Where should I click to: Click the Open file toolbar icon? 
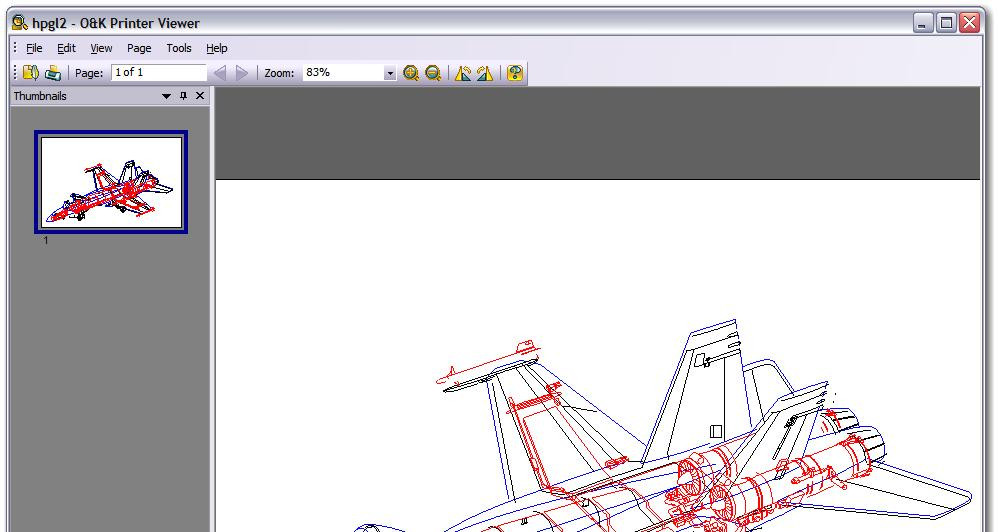pyautogui.click(x=31, y=73)
